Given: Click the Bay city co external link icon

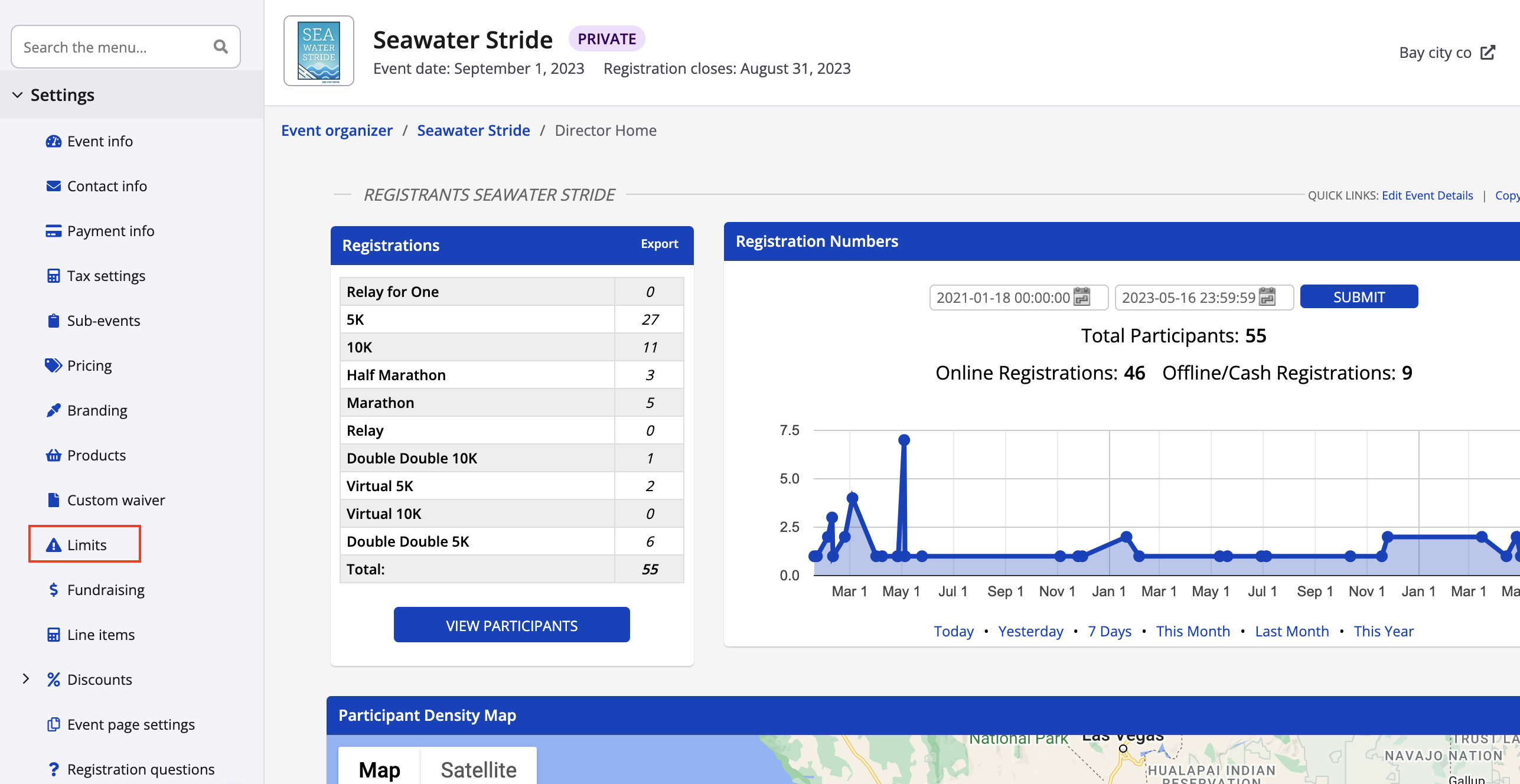Looking at the screenshot, I should pos(1488,53).
